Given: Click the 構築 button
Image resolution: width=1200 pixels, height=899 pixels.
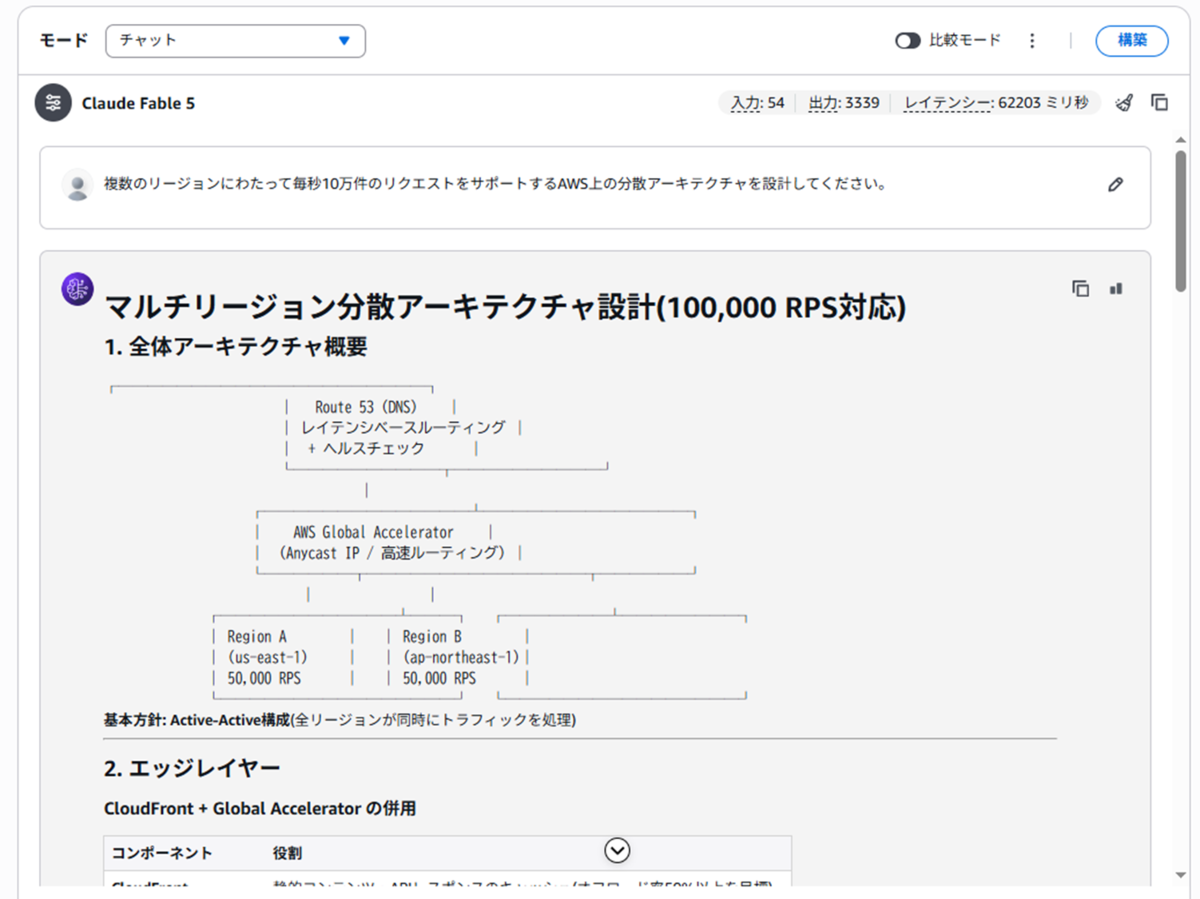Looking at the screenshot, I should (x=1132, y=41).
